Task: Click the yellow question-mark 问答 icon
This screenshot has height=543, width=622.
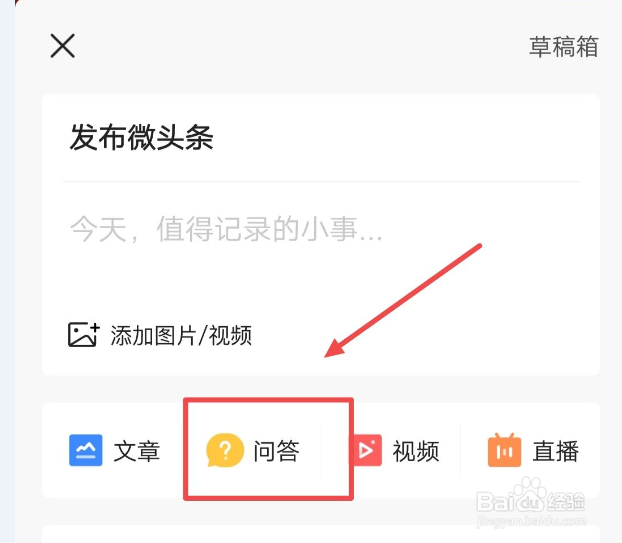Action: click(x=225, y=450)
